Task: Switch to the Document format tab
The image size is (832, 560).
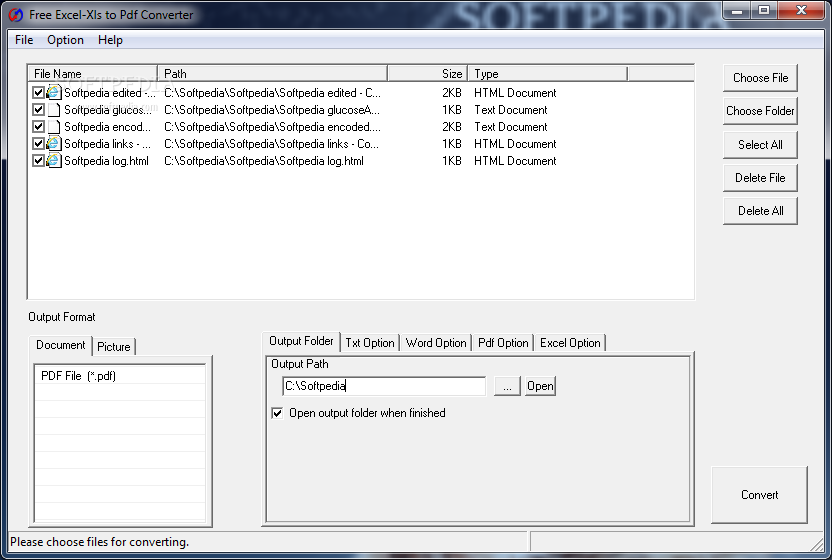Action: point(60,345)
